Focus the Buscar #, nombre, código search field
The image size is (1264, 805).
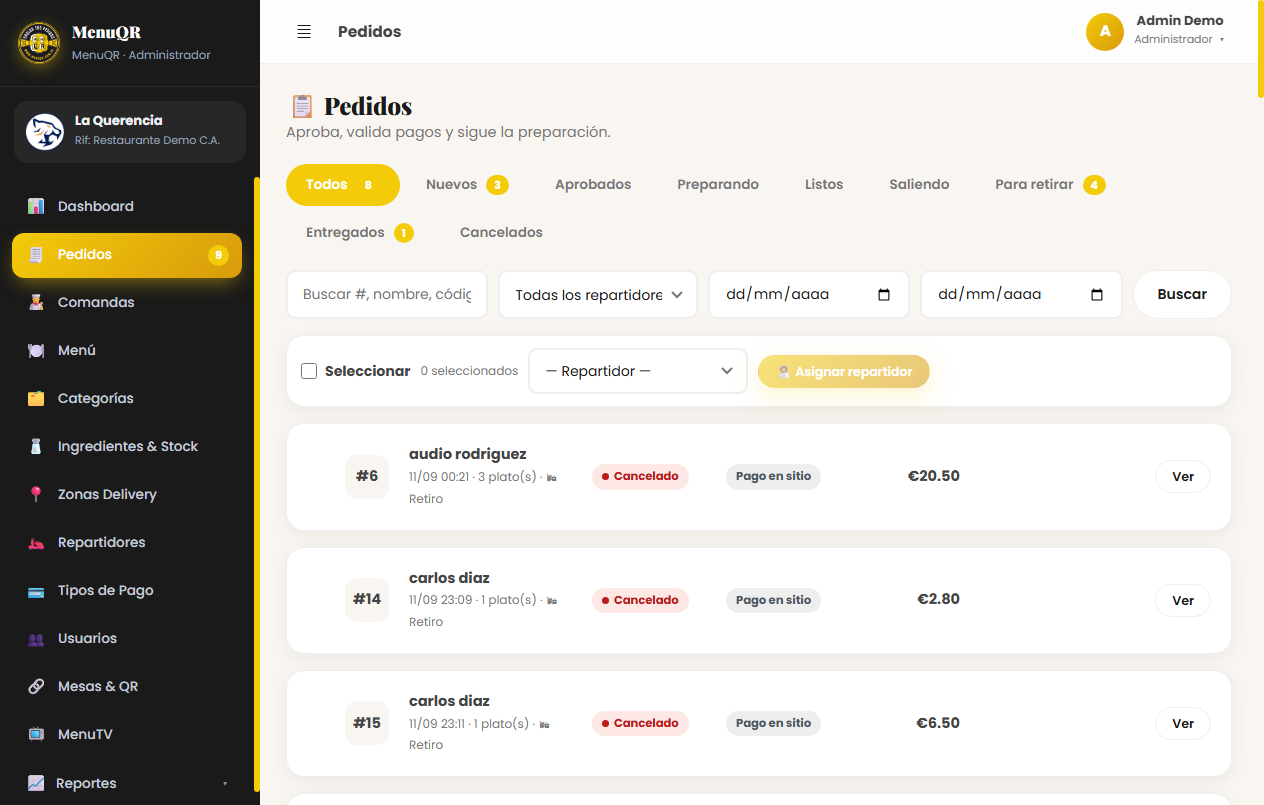(387, 295)
